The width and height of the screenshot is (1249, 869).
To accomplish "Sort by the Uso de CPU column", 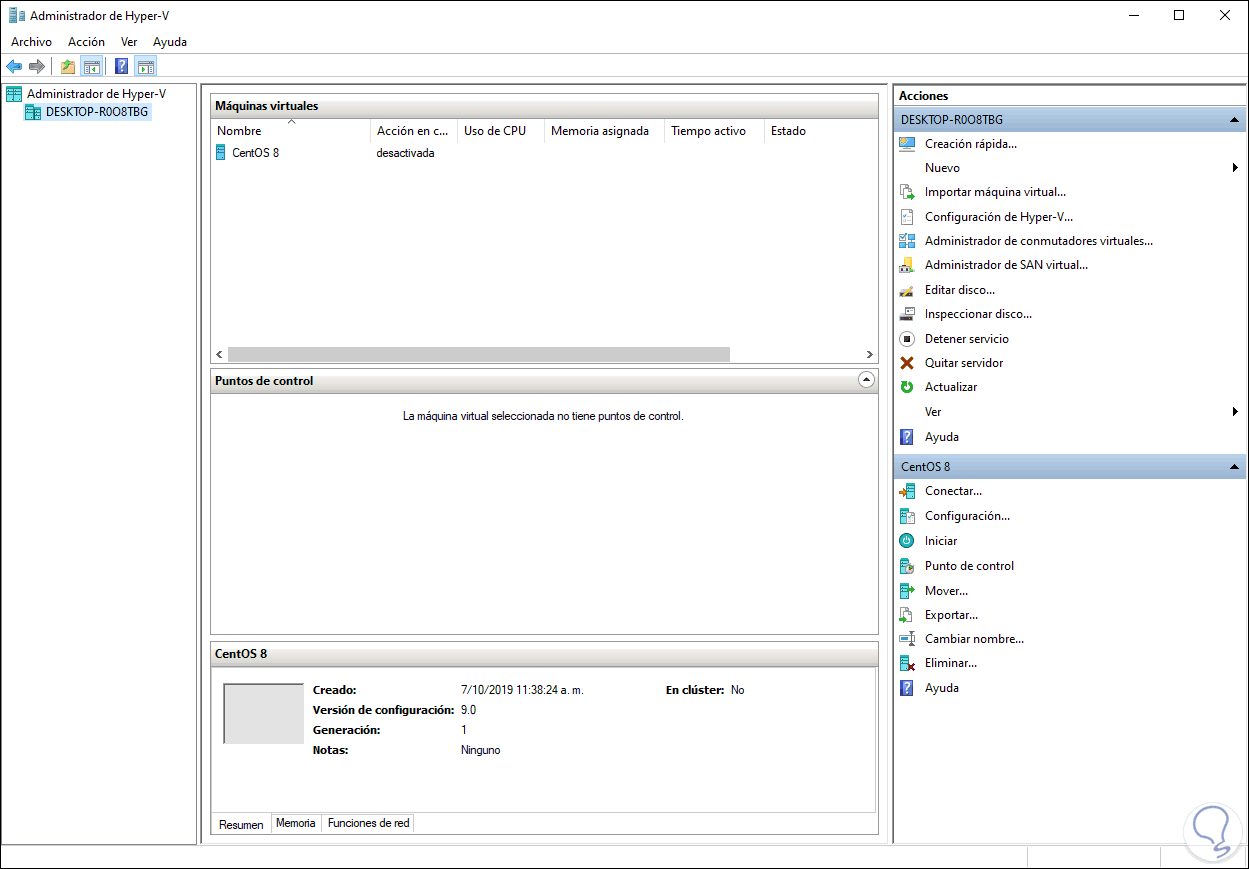I will 501,131.
